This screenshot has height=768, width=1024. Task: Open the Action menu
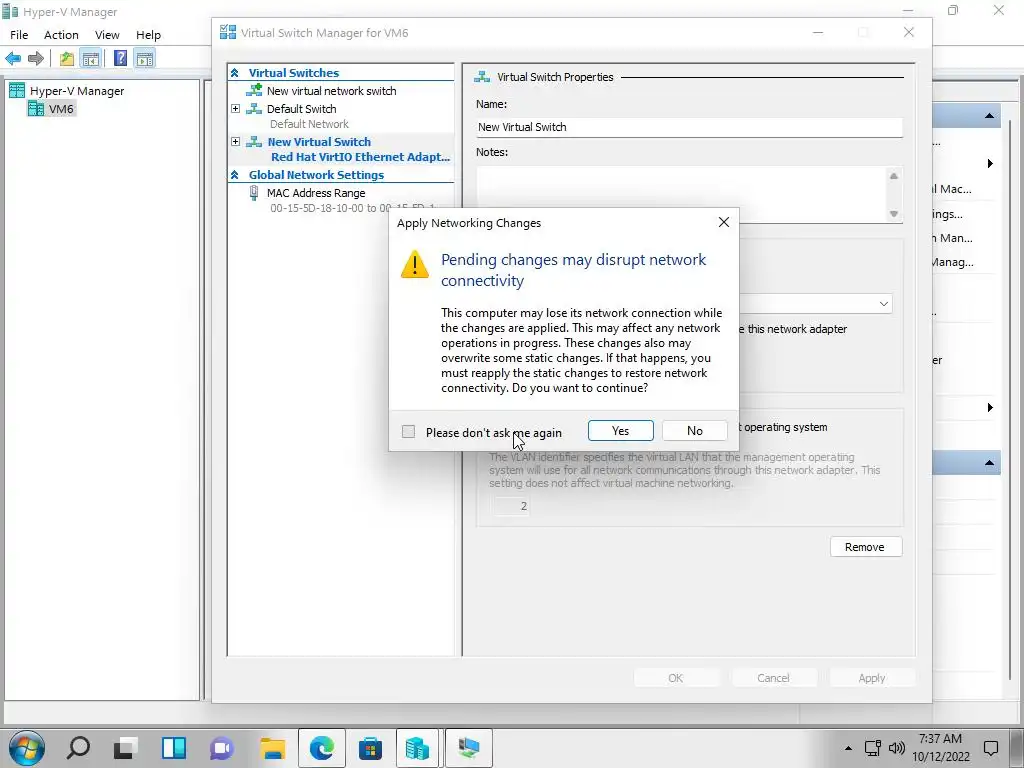(61, 35)
